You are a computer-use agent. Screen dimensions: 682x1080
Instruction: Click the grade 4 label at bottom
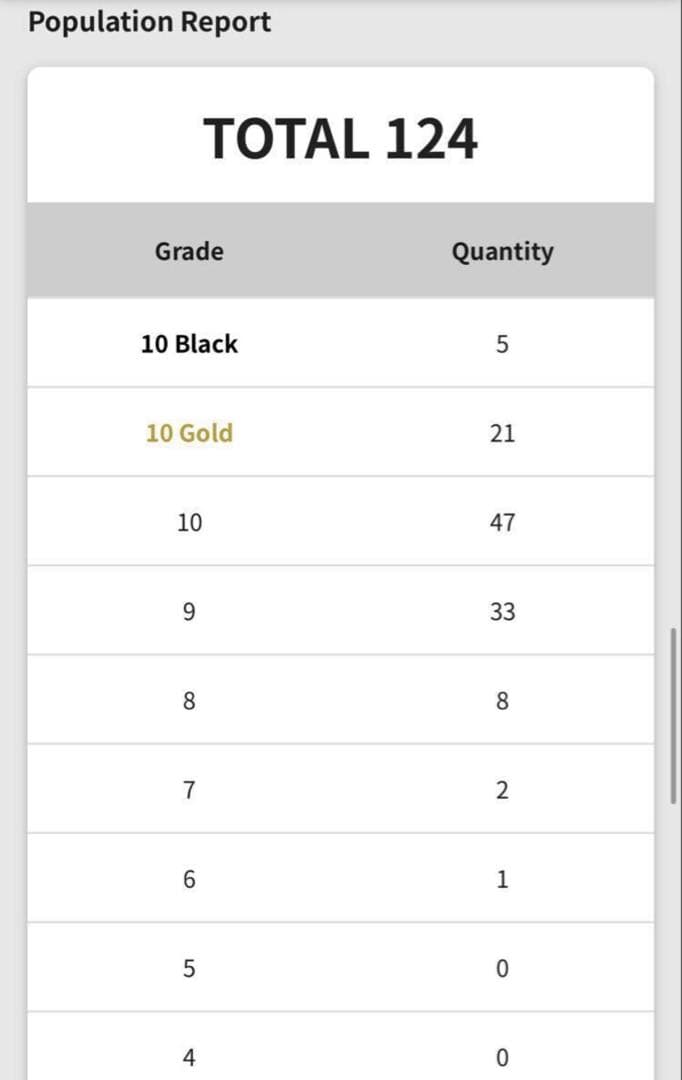[189, 1057]
